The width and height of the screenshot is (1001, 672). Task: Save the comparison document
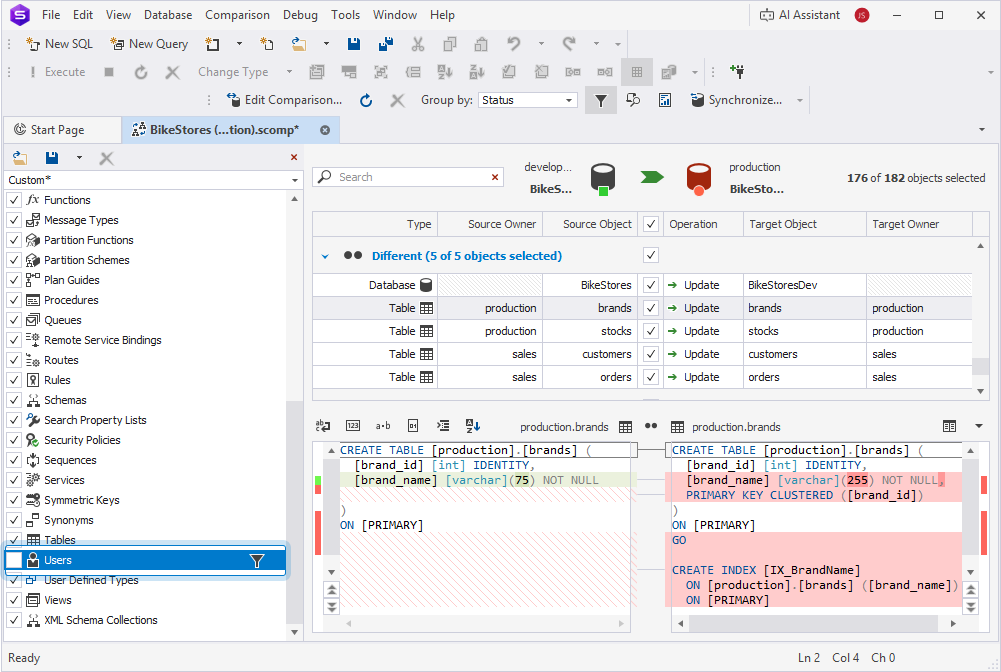353,44
